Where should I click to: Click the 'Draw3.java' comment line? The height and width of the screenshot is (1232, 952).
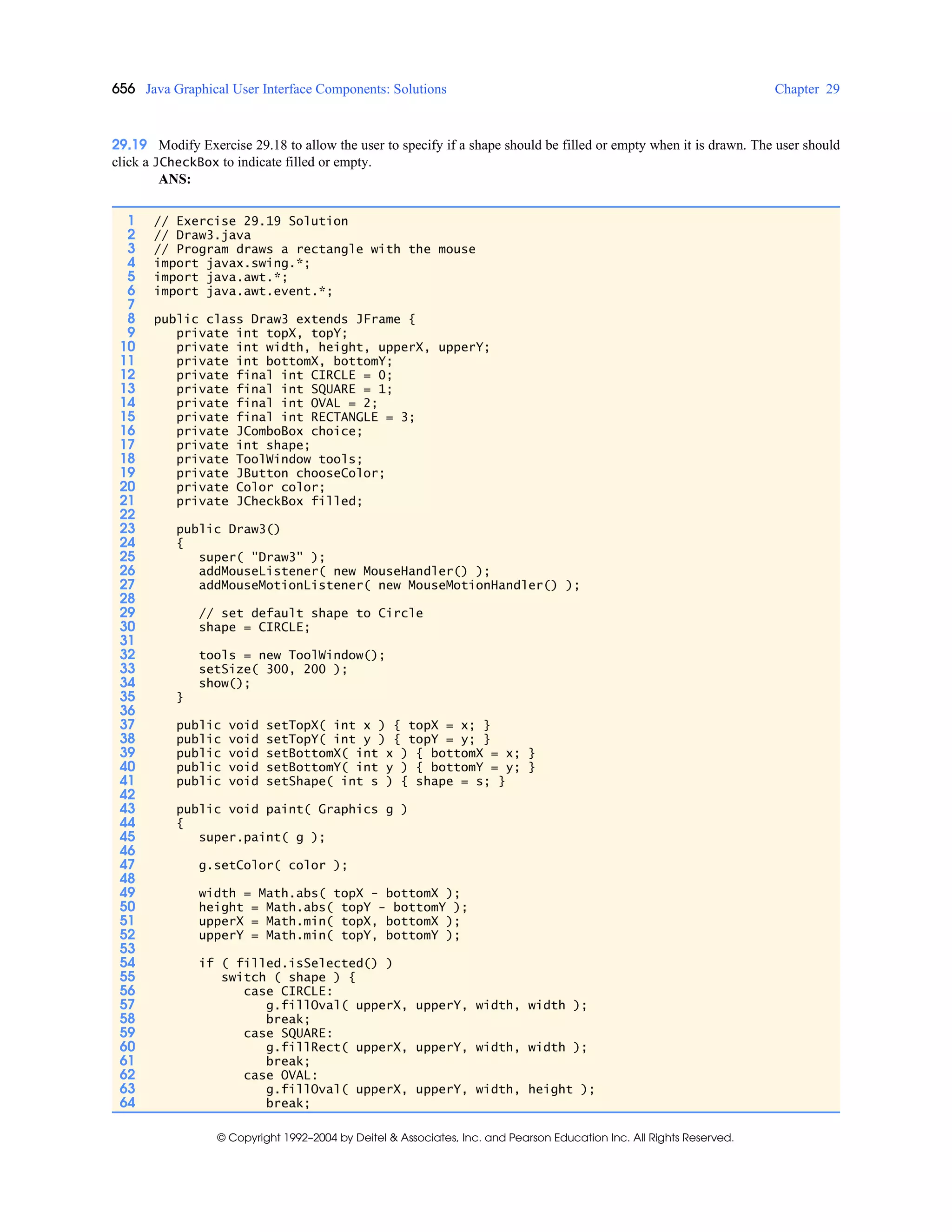coord(203,235)
